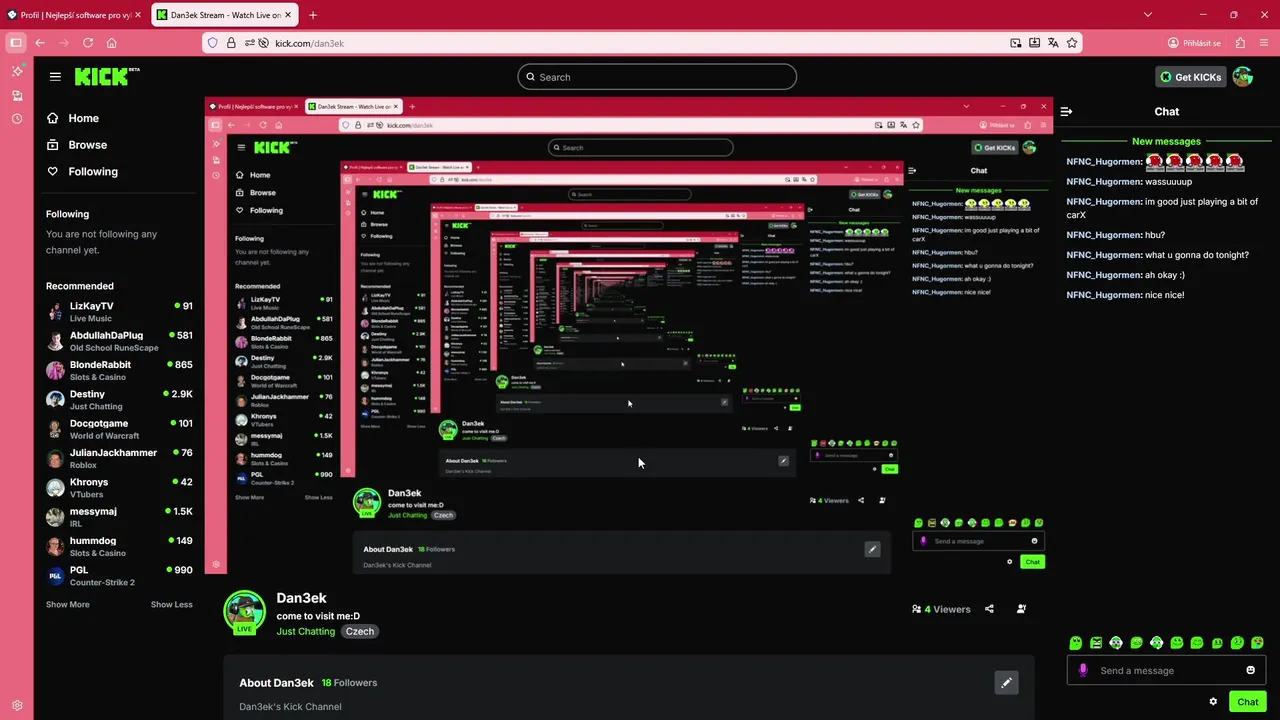Click the green Chat send button

click(x=1247, y=702)
